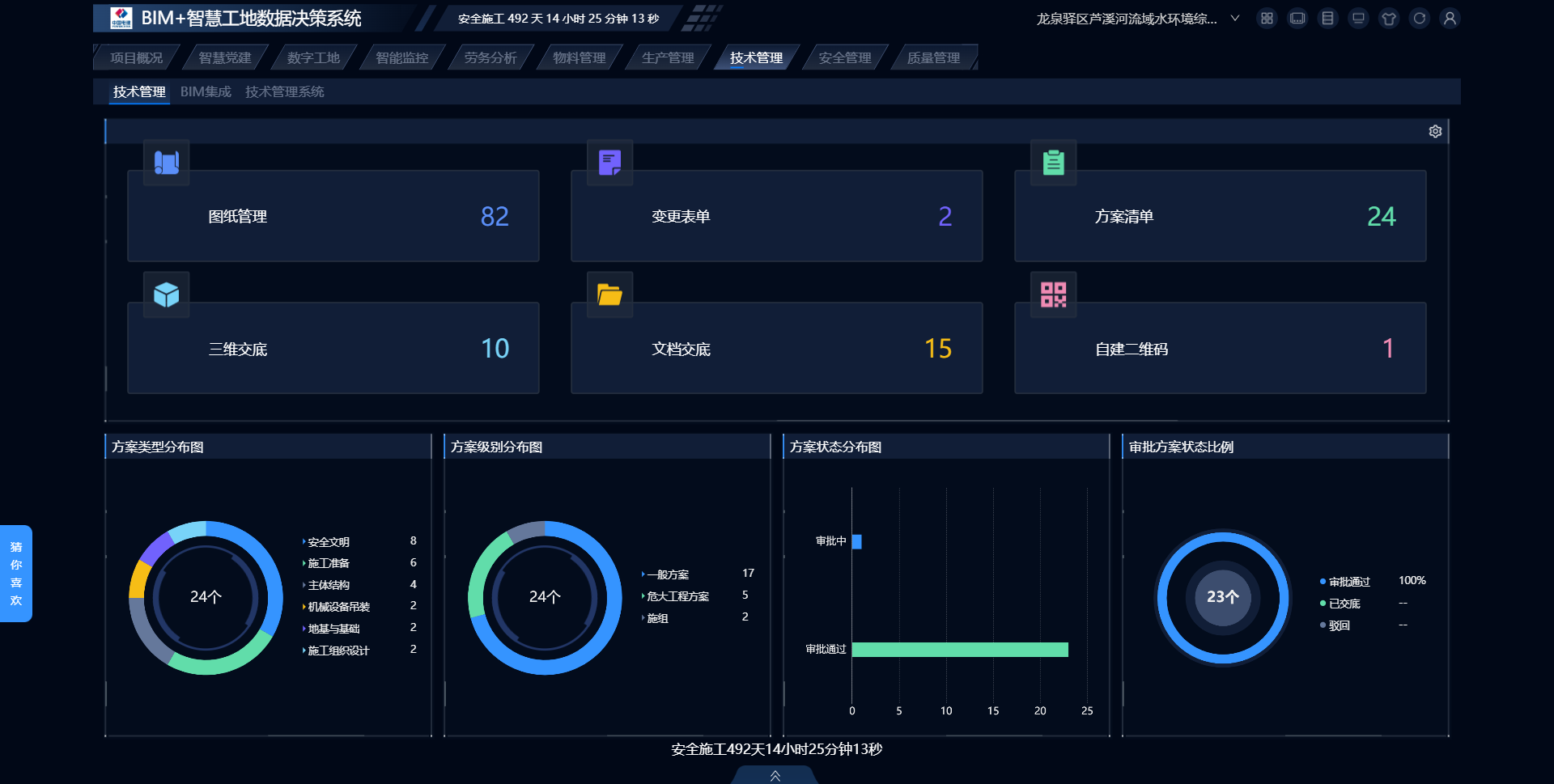Open the settings gear on the panel

tap(1435, 131)
